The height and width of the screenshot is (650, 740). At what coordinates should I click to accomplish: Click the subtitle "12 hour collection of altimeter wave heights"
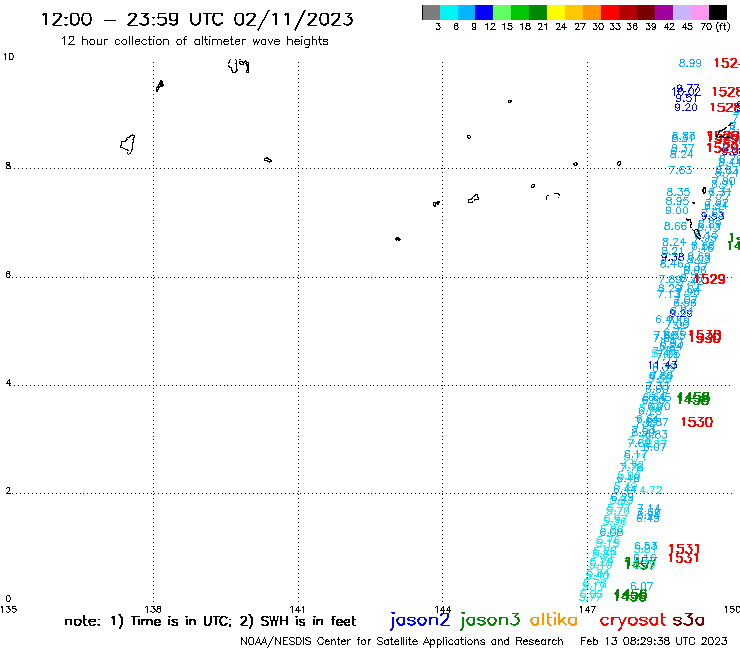(194, 41)
